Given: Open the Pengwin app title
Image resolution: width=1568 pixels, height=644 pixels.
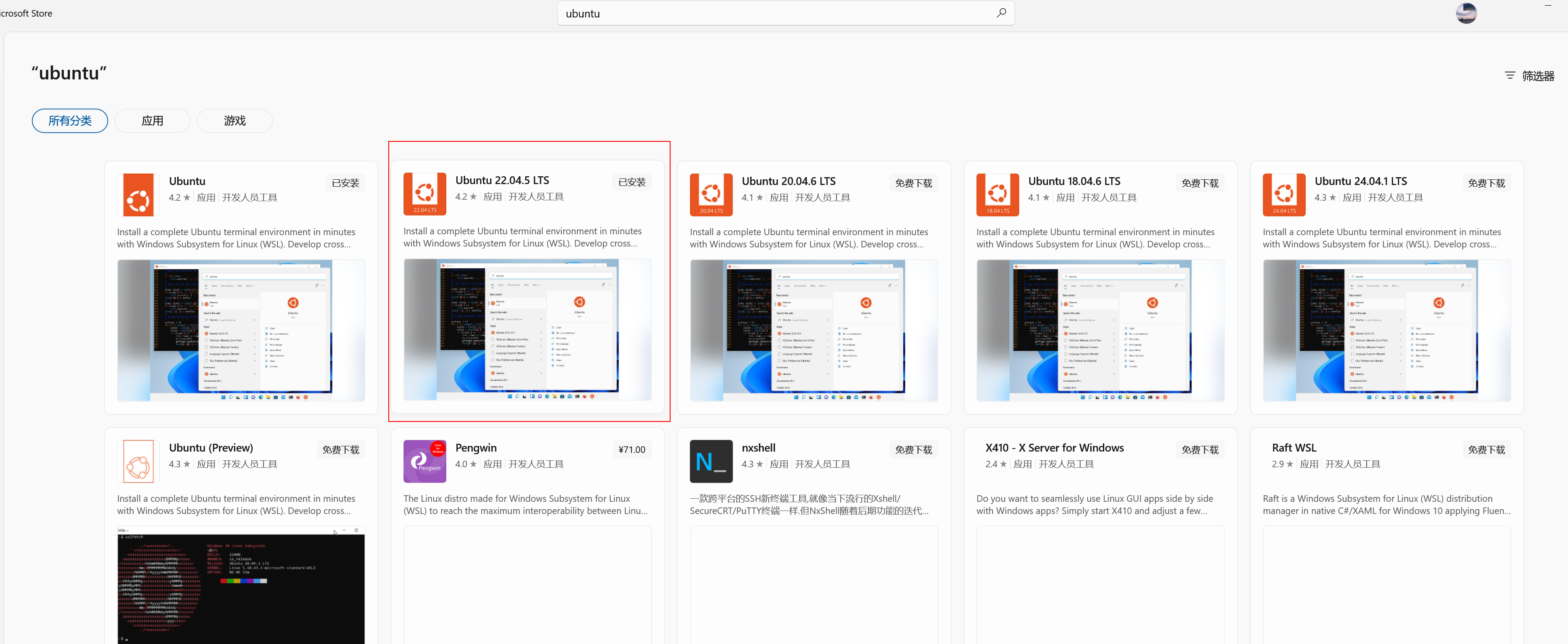Looking at the screenshot, I should coord(476,448).
